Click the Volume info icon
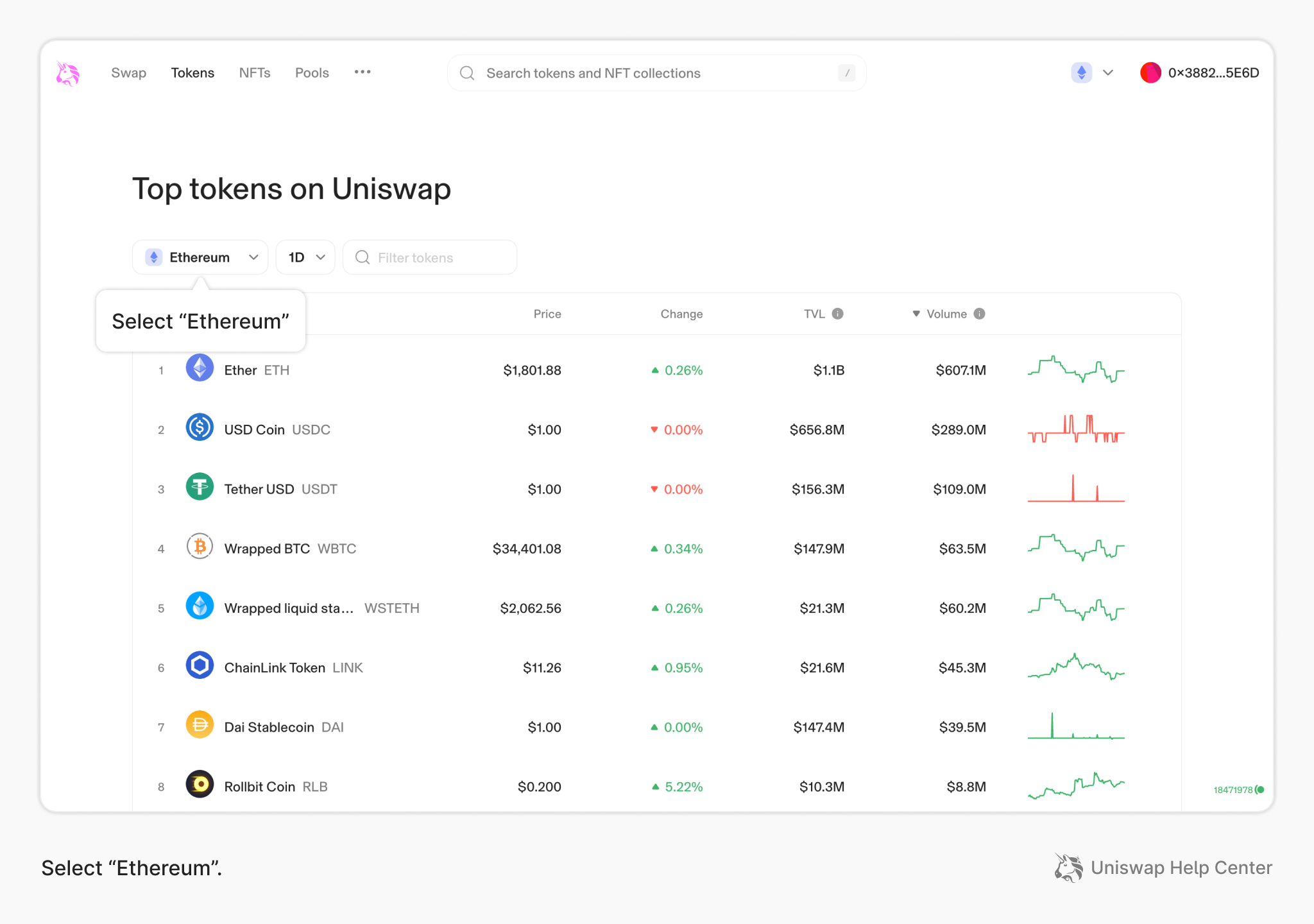The width and height of the screenshot is (1314, 924). tap(979, 314)
